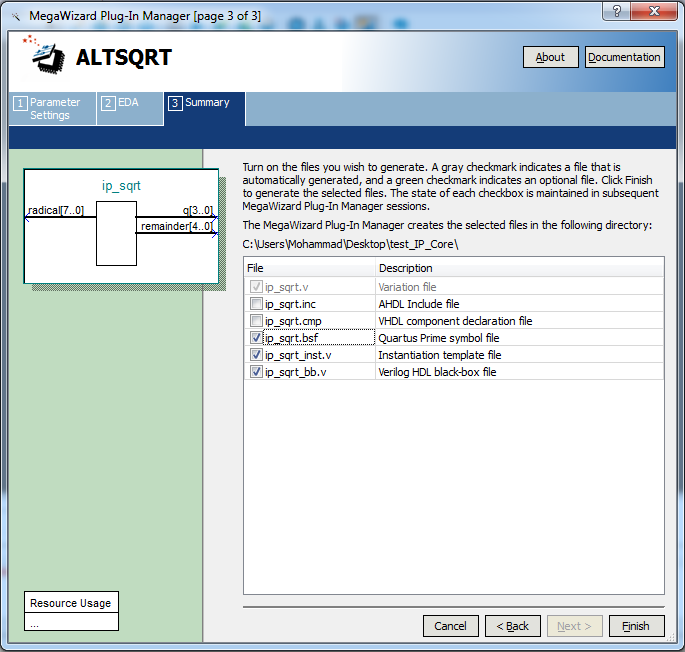Go back to the previous wizard page
Image resolution: width=685 pixels, height=652 pixels.
tap(512, 626)
